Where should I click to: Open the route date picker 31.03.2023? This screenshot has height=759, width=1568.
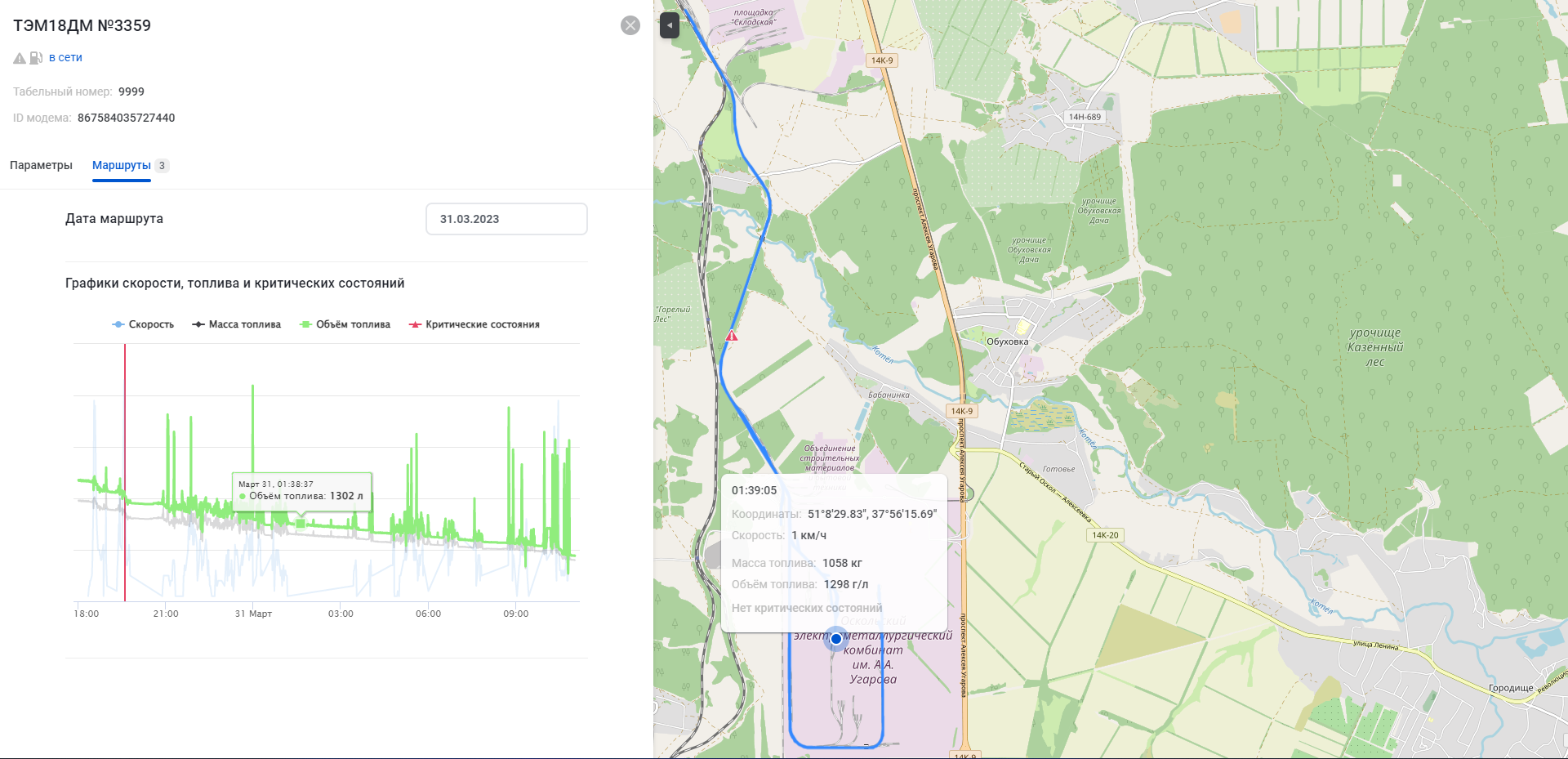pyautogui.click(x=506, y=219)
